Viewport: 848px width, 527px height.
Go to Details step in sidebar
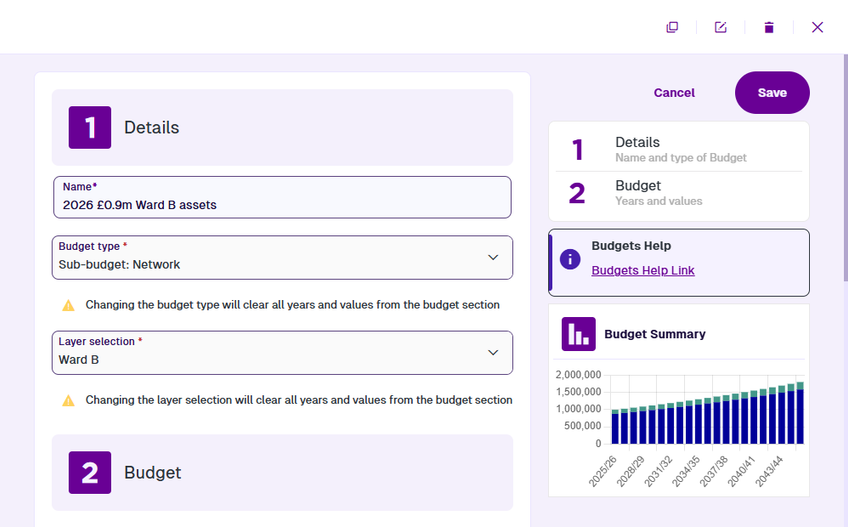(679, 149)
